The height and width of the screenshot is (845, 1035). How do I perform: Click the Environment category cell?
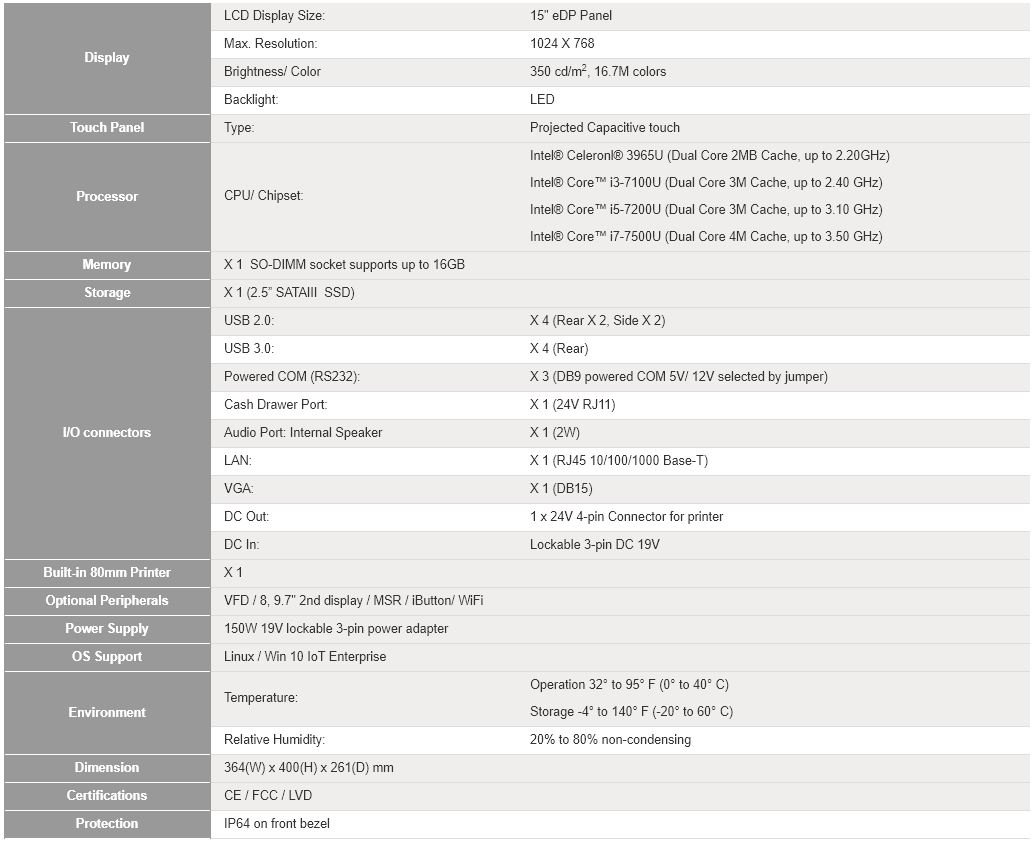(107, 713)
